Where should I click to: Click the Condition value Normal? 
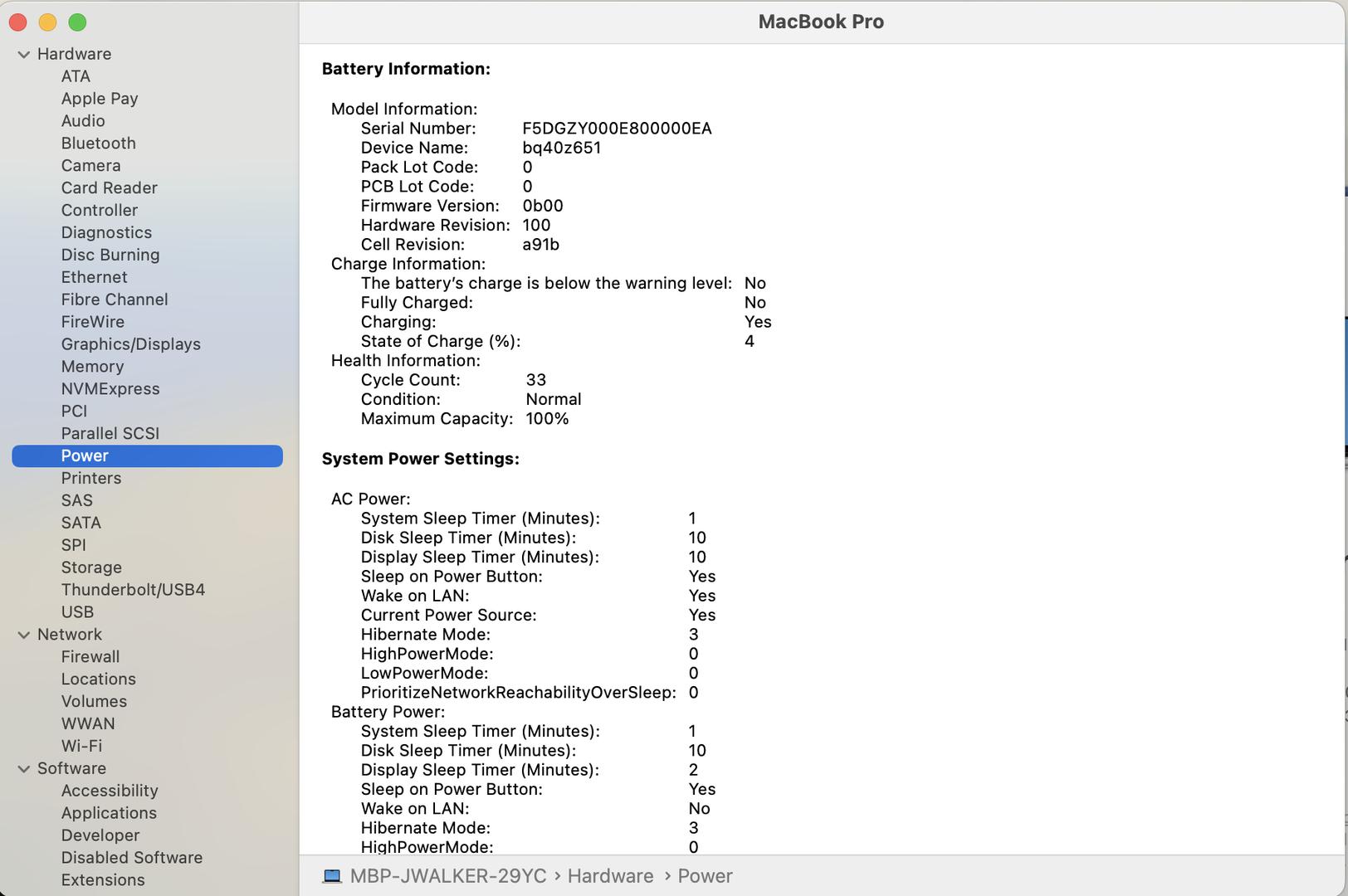(553, 400)
